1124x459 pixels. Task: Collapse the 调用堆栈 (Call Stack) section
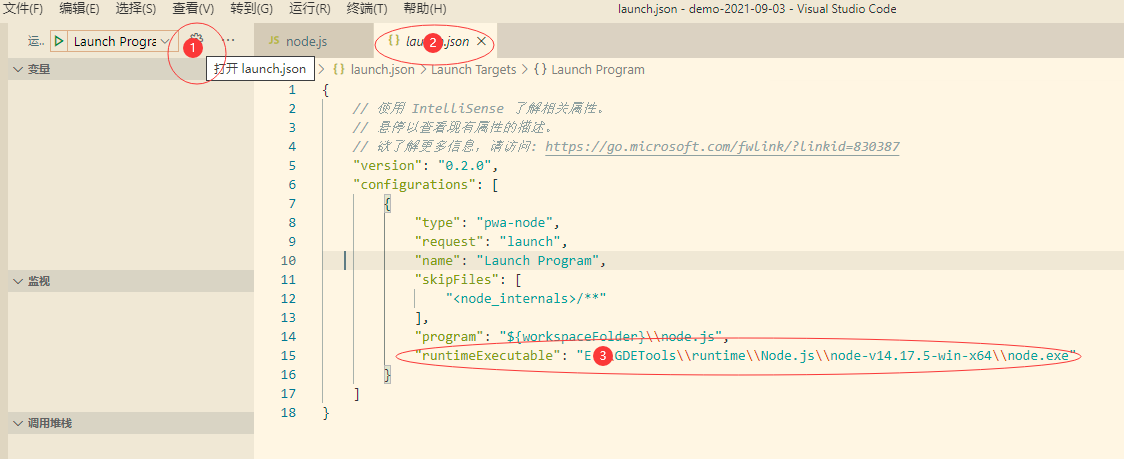pyautogui.click(x=17, y=423)
